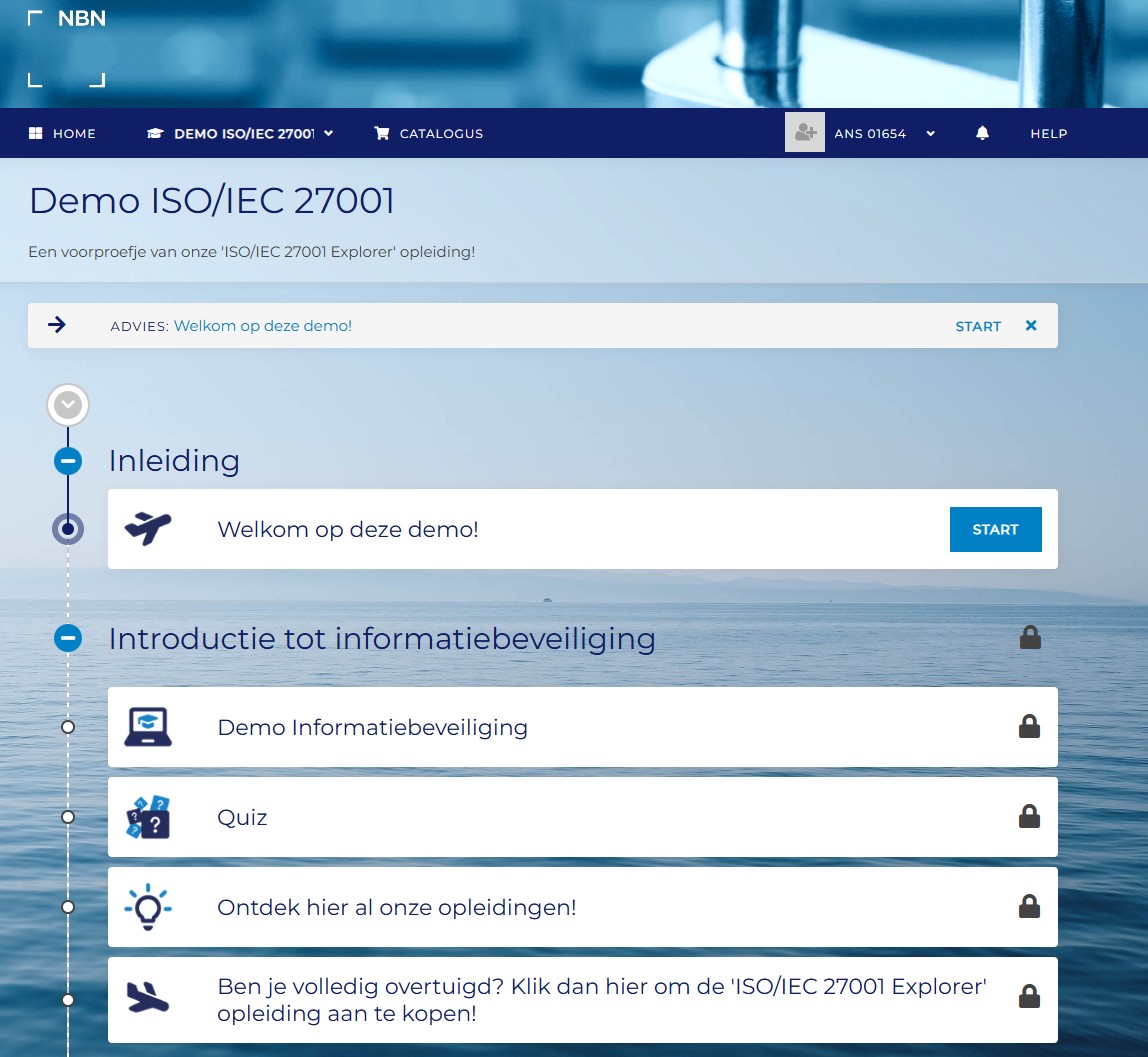Click lock icon on Ontdek opleidingen row
The image size is (1148, 1057).
(1029, 906)
